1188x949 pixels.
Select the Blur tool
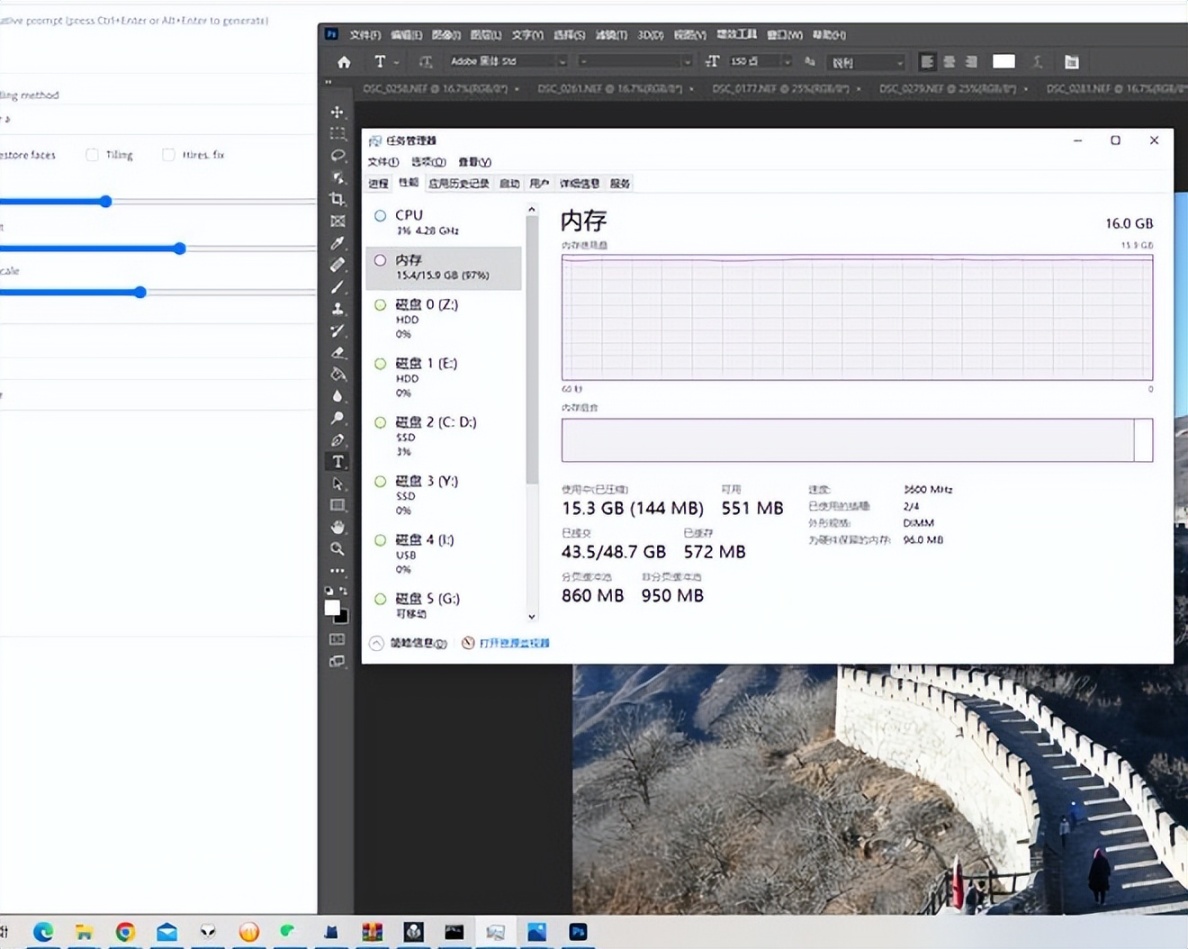(338, 396)
